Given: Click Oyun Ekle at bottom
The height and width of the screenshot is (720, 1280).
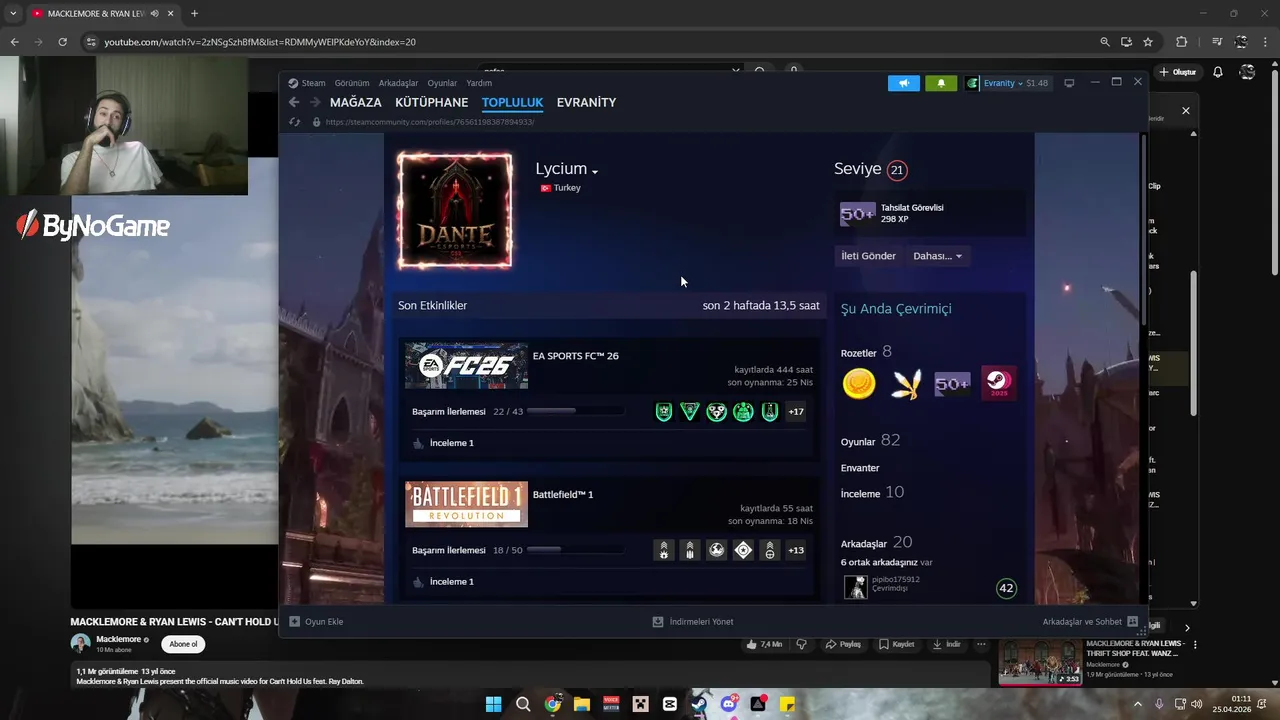Looking at the screenshot, I should (317, 622).
